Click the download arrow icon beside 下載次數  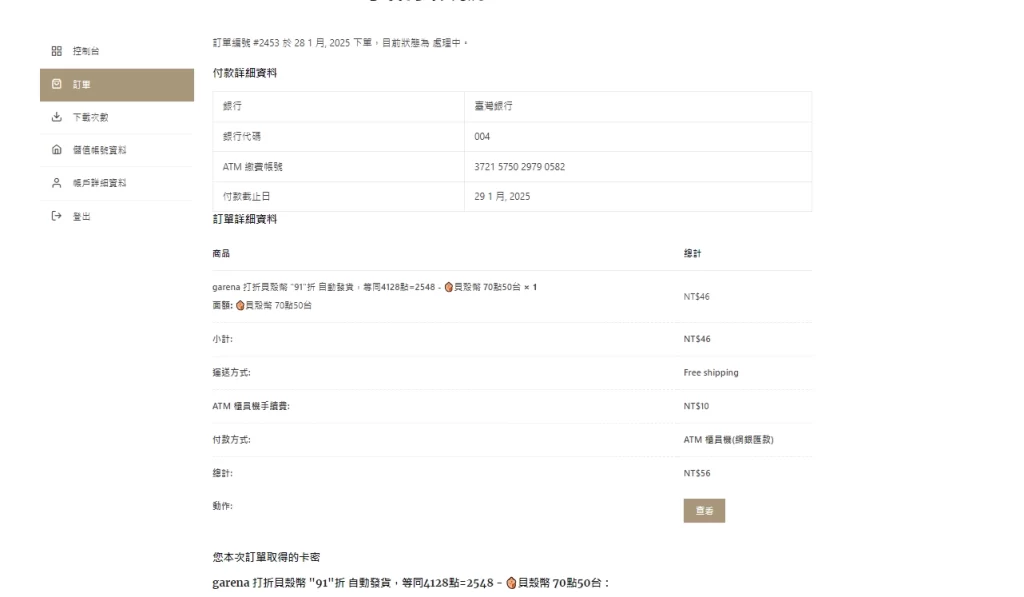(55, 117)
